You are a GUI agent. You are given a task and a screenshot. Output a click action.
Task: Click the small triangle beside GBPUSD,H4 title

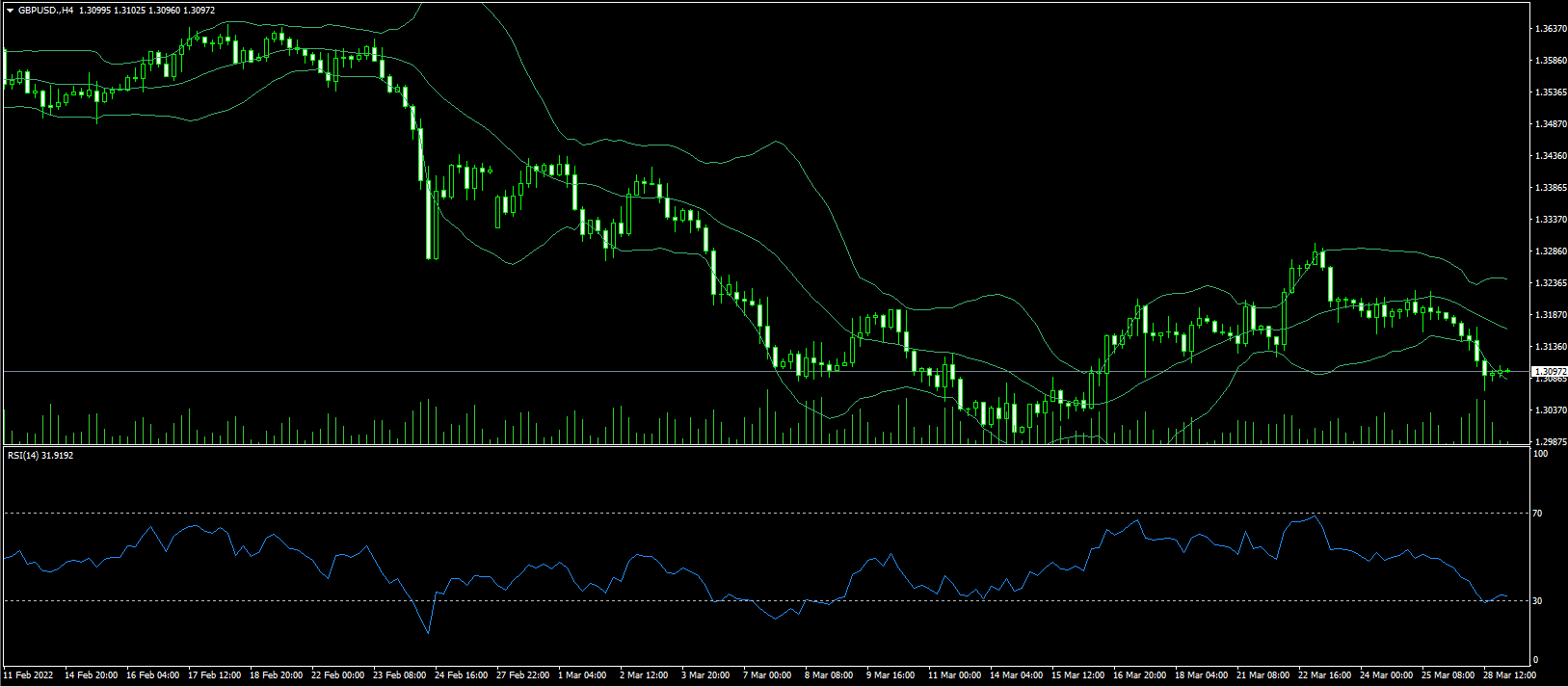pyautogui.click(x=10, y=11)
